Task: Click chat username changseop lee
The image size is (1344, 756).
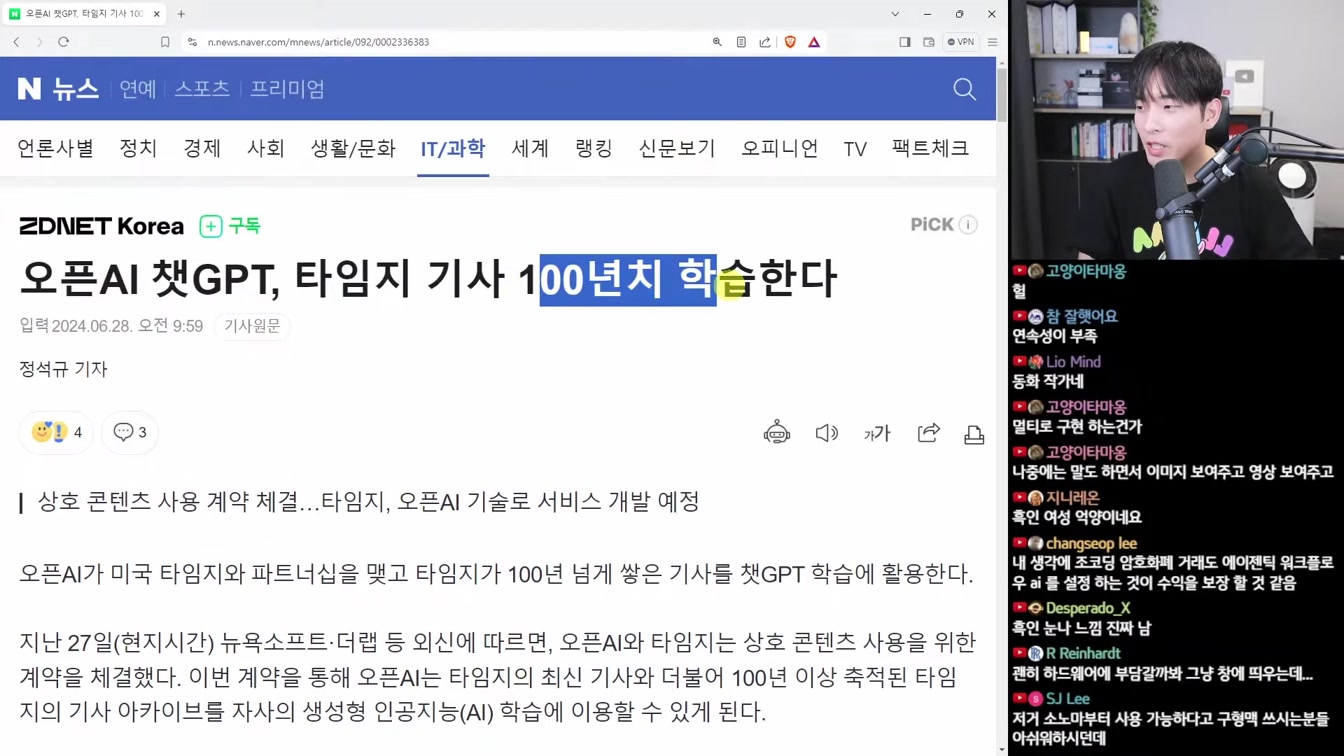Action: (x=1091, y=543)
